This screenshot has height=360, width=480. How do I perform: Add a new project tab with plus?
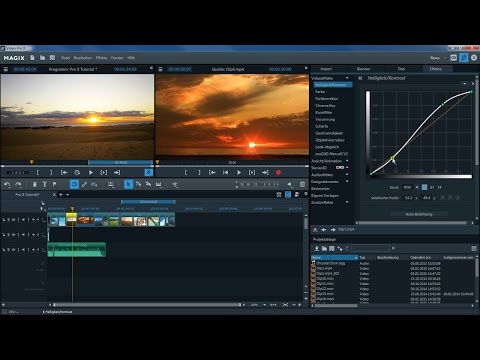pos(61,195)
